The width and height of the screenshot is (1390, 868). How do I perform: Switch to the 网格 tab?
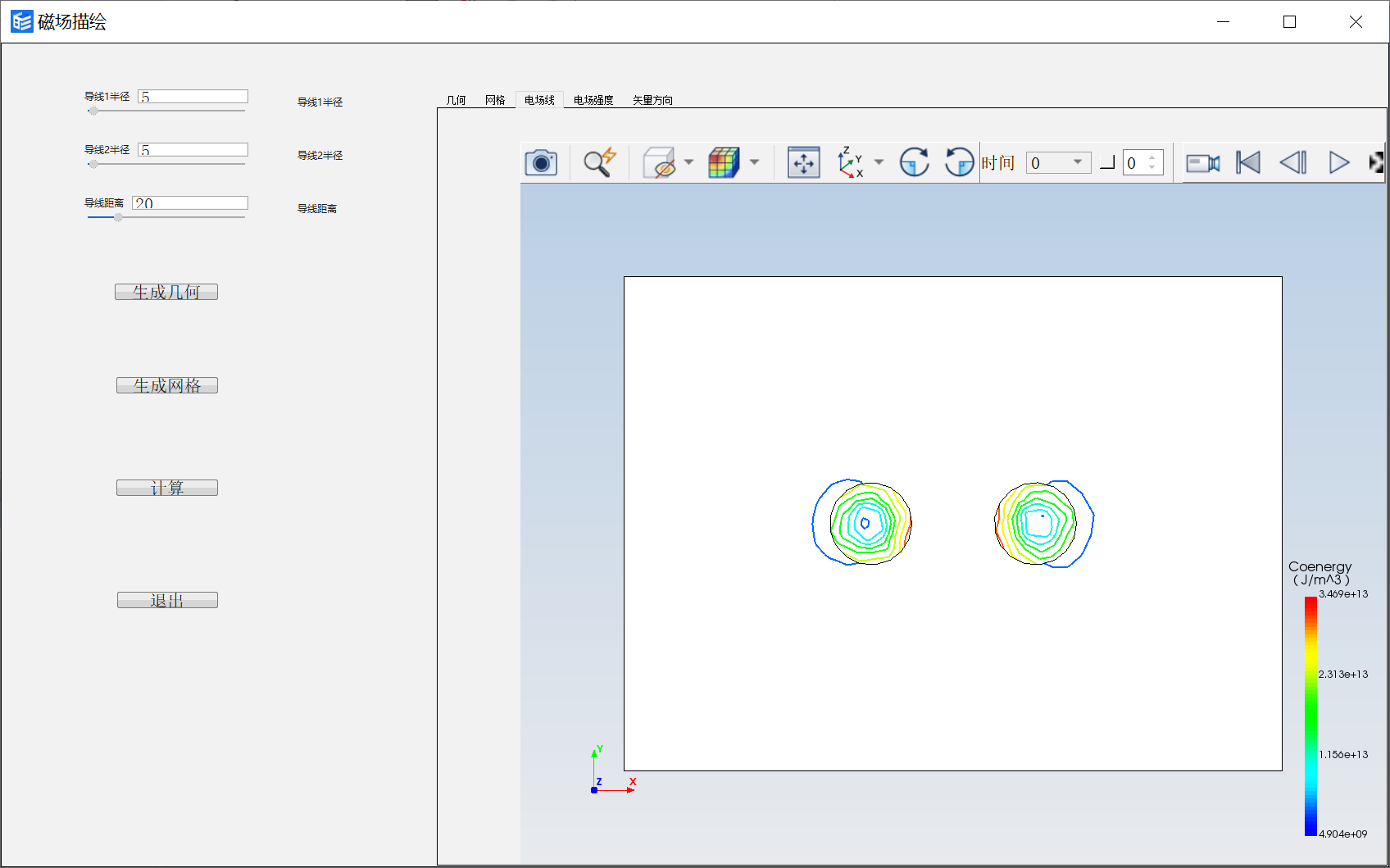495,100
